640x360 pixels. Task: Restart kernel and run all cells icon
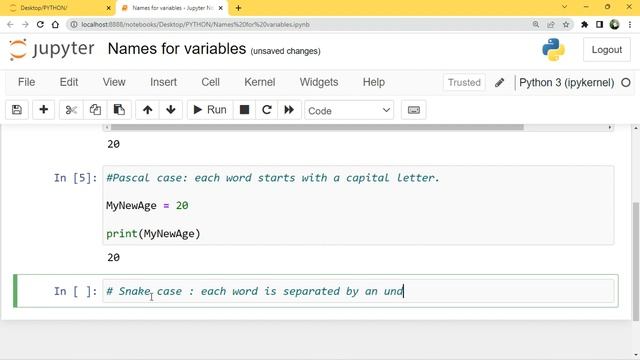(x=289, y=110)
